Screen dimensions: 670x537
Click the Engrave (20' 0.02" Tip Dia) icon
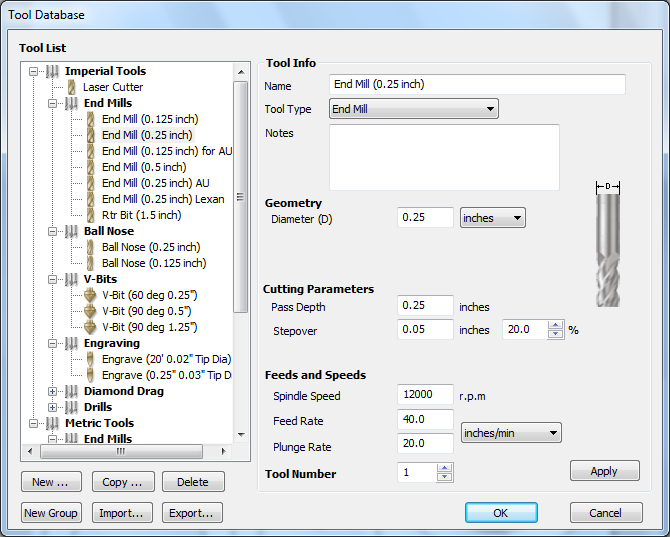click(90, 359)
